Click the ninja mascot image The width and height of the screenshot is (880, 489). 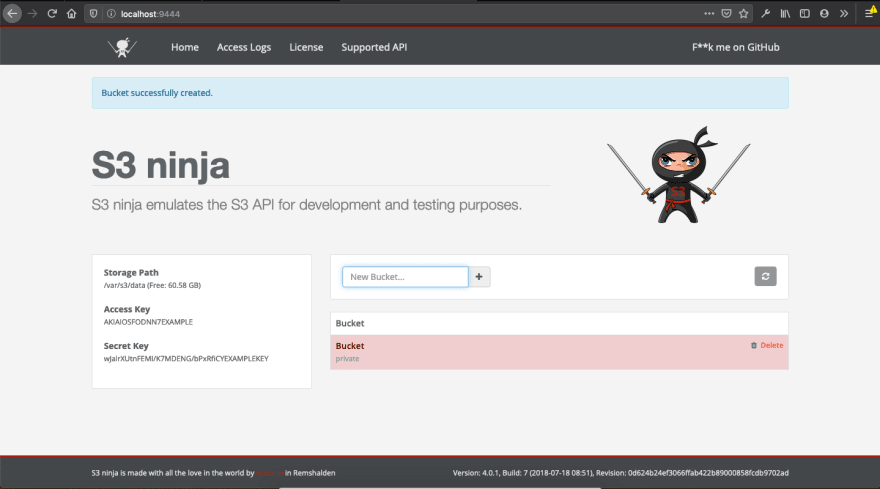679,175
